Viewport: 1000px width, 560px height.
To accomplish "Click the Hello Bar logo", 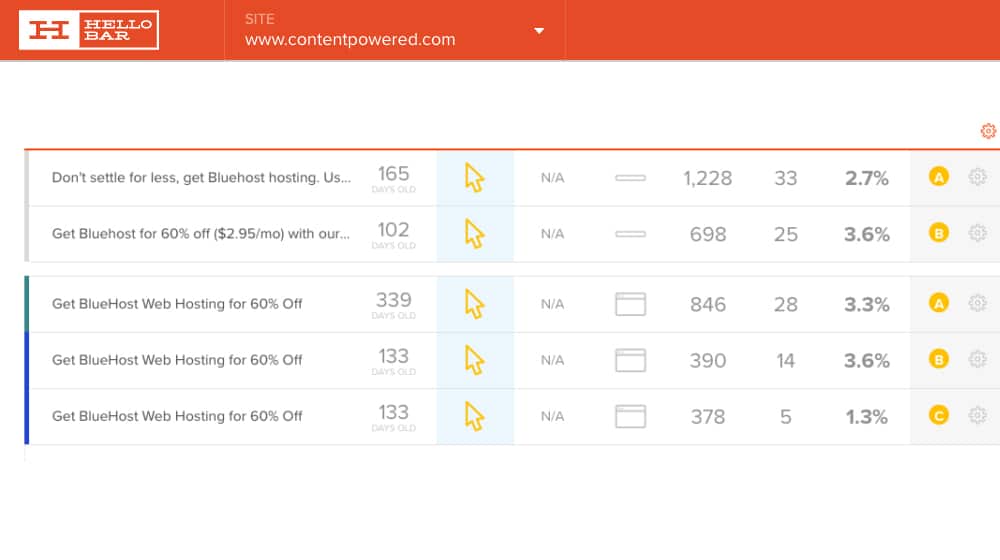I will (x=89, y=30).
